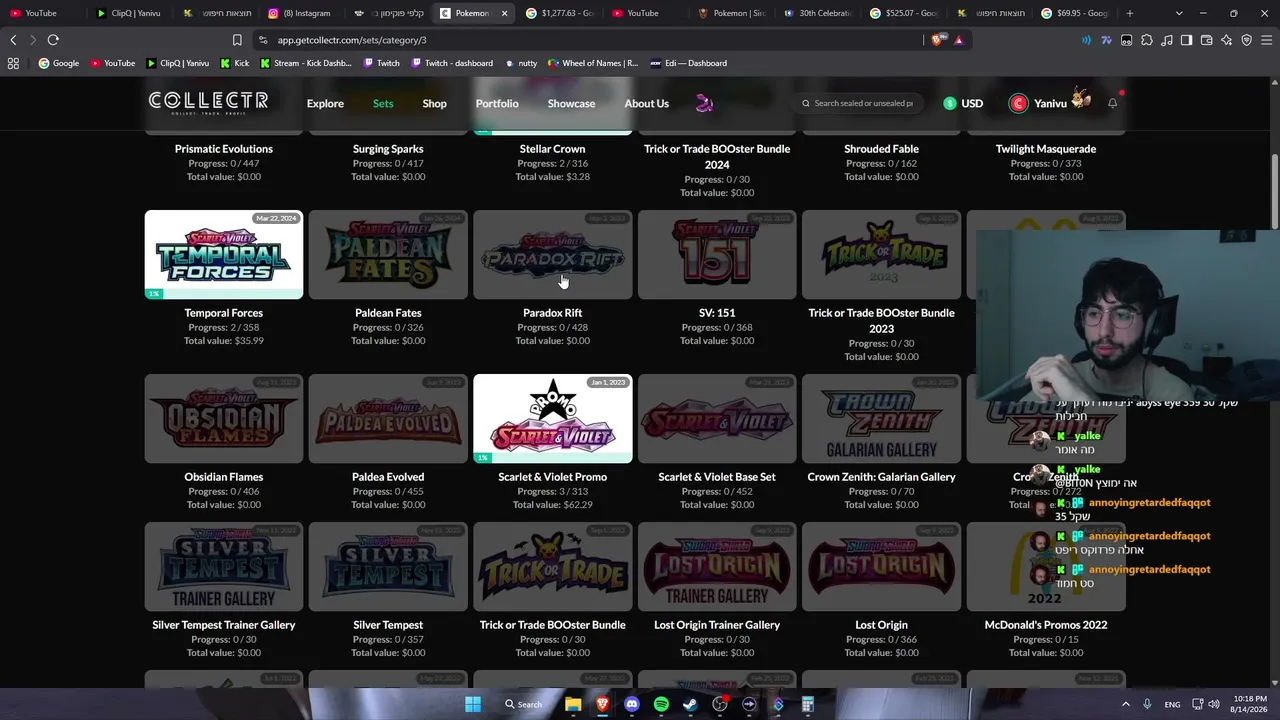This screenshot has height=720, width=1280.
Task: Open the Scarlet & Violet Base Set thumbnail
Action: click(x=717, y=418)
